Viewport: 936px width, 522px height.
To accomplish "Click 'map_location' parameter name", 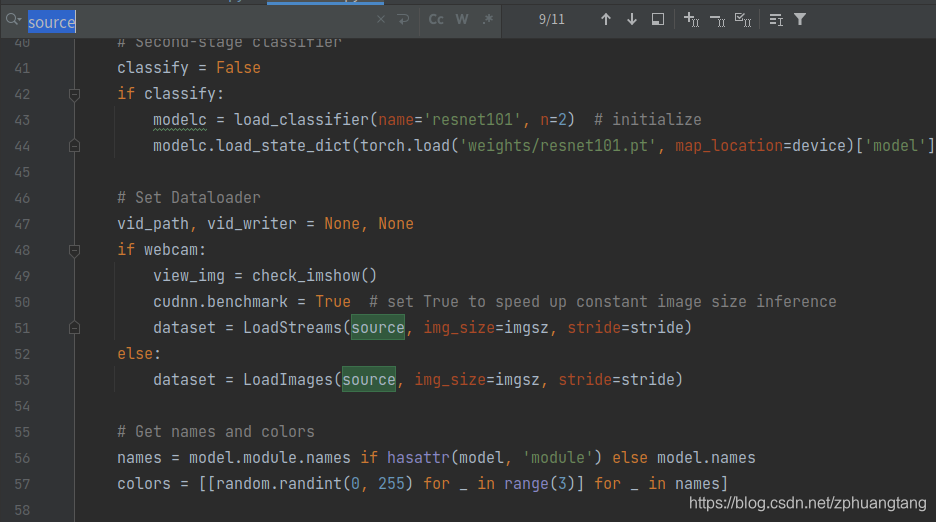I will click(x=729, y=146).
